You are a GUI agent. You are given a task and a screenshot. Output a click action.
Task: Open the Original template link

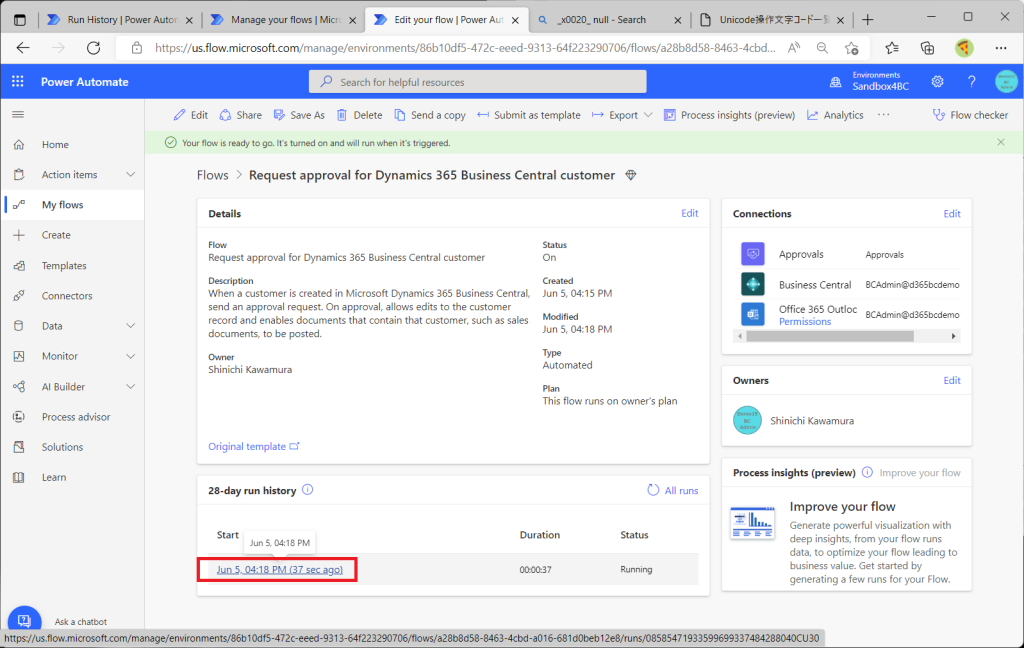point(253,446)
